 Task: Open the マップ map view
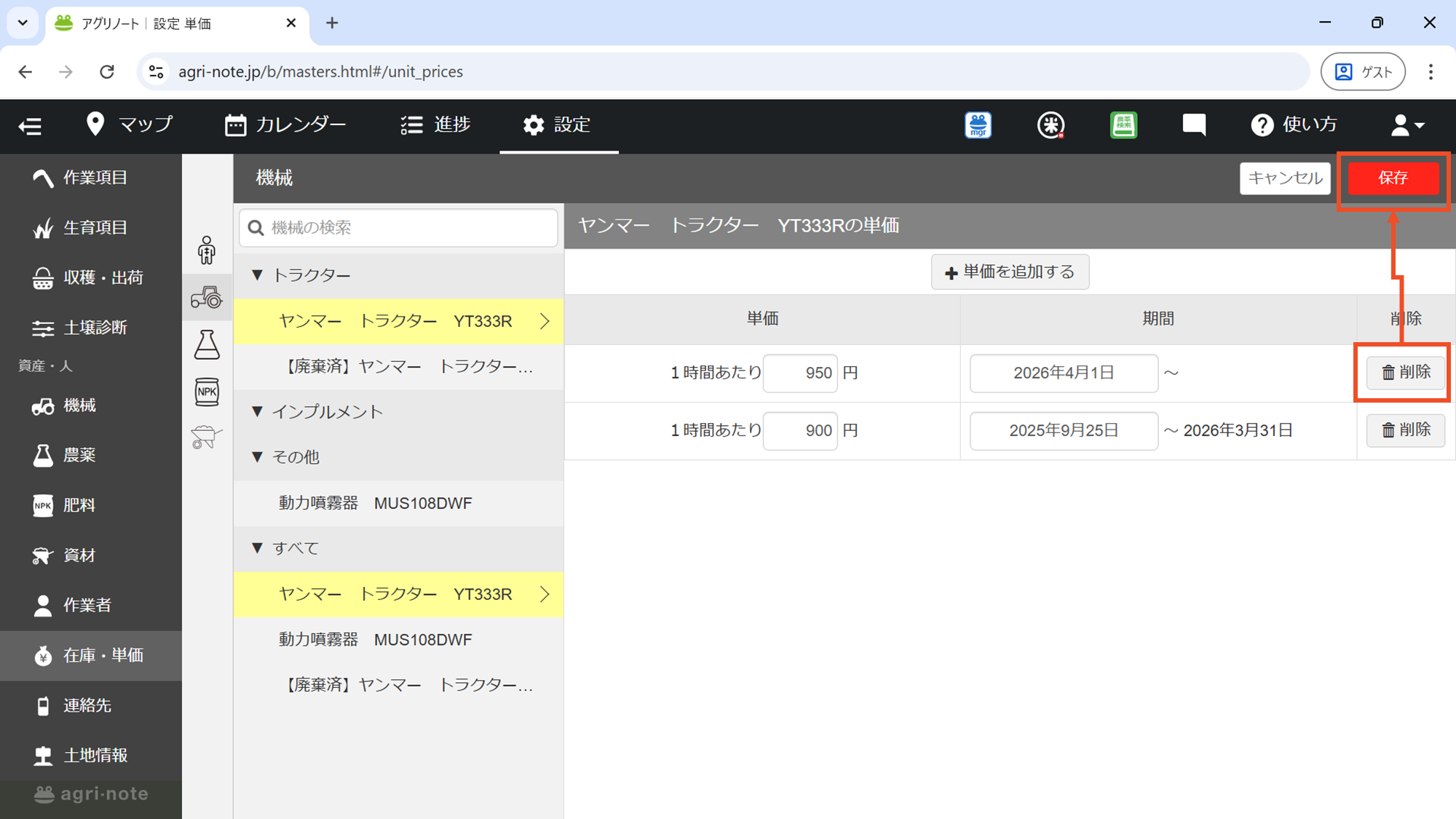[x=129, y=124]
